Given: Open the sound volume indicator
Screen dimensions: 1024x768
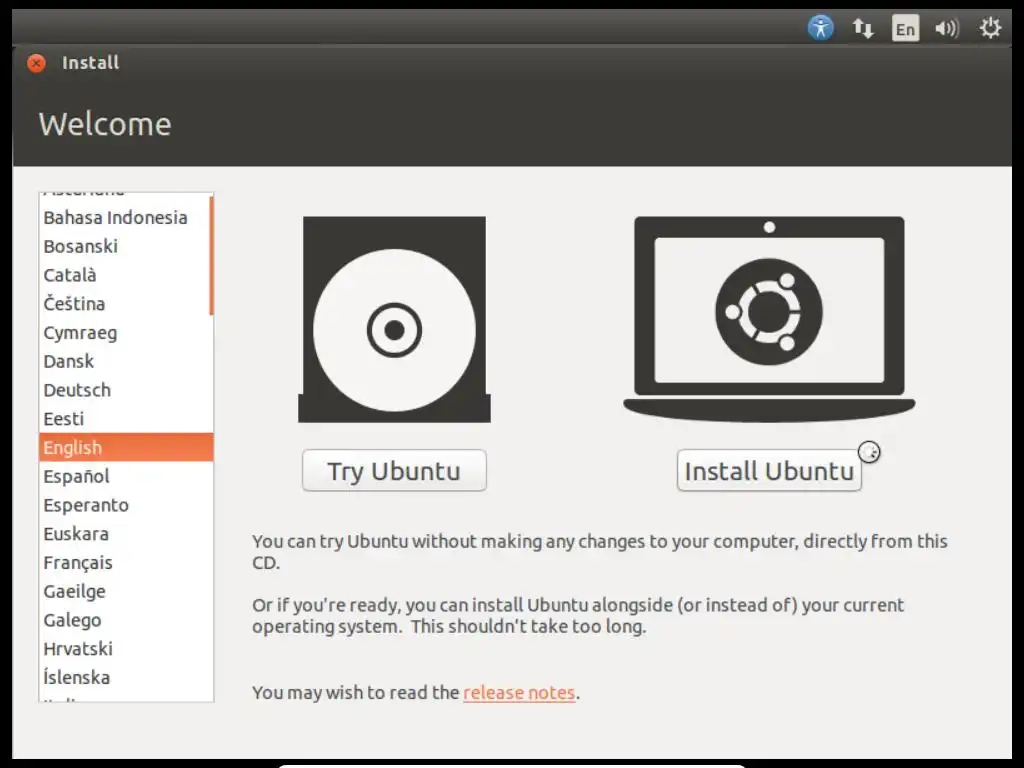Looking at the screenshot, I should [947, 28].
